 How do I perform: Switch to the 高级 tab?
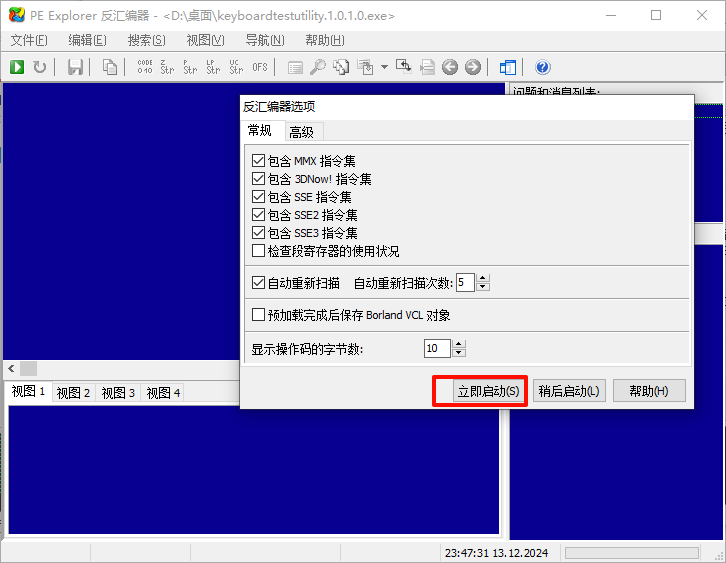(302, 132)
